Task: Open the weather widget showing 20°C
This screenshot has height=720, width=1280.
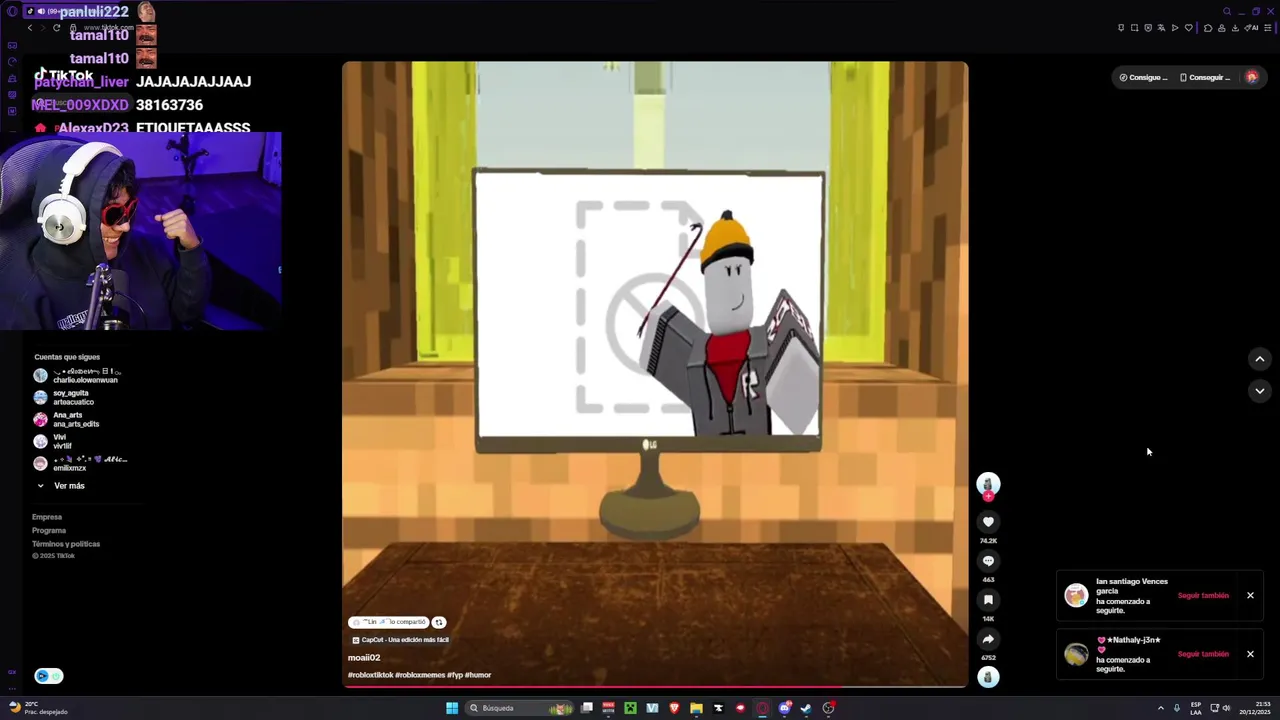Action: pyautogui.click(x=38, y=708)
